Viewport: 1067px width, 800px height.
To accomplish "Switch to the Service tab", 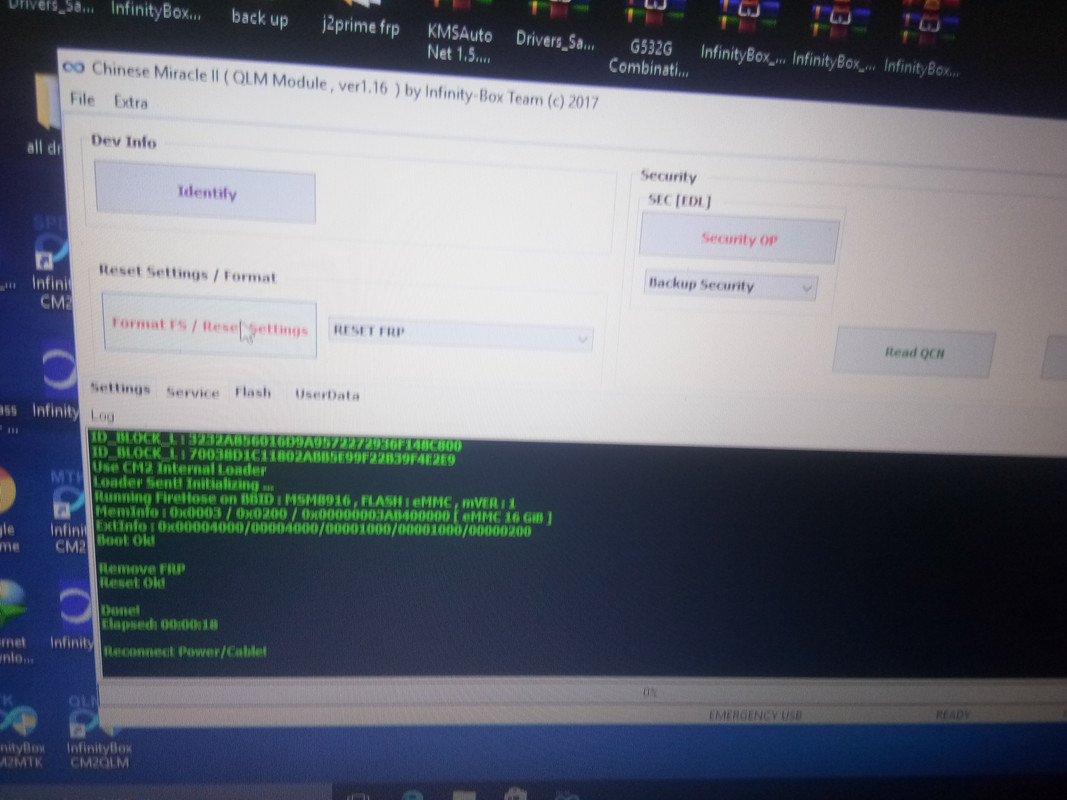I will coord(193,392).
